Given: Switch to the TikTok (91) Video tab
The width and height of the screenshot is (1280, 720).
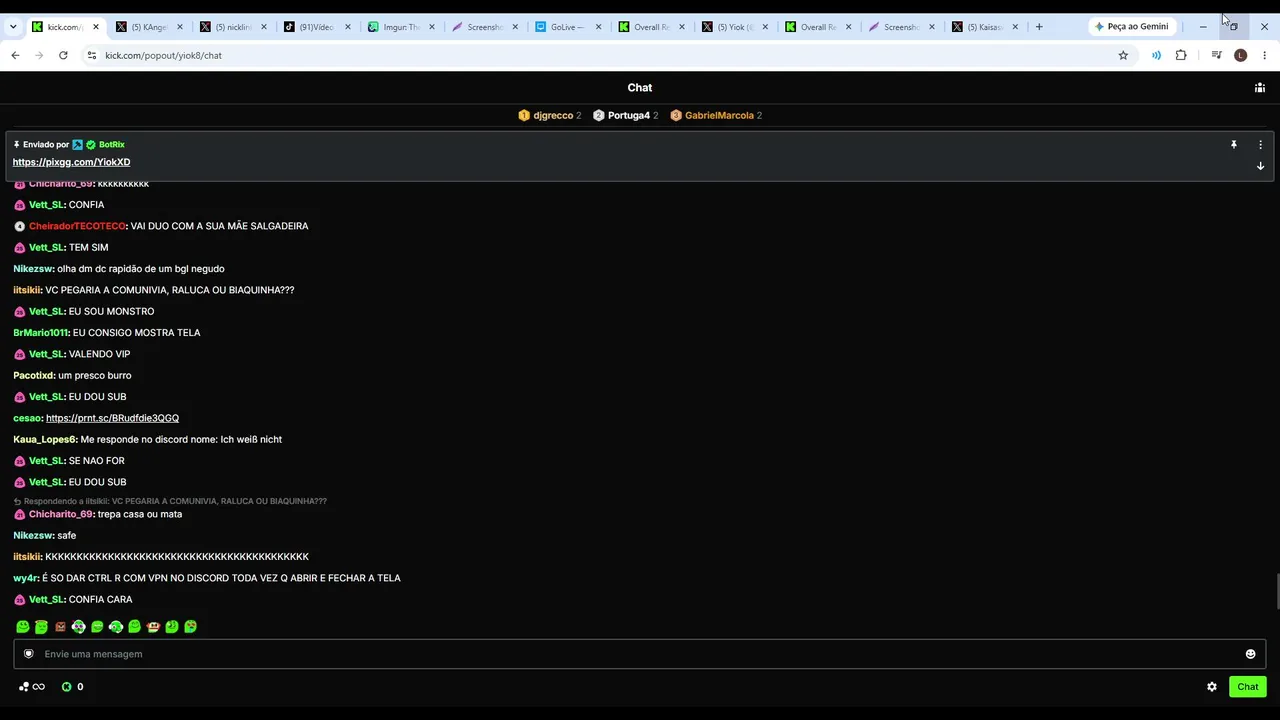Looking at the screenshot, I should pyautogui.click(x=316, y=27).
